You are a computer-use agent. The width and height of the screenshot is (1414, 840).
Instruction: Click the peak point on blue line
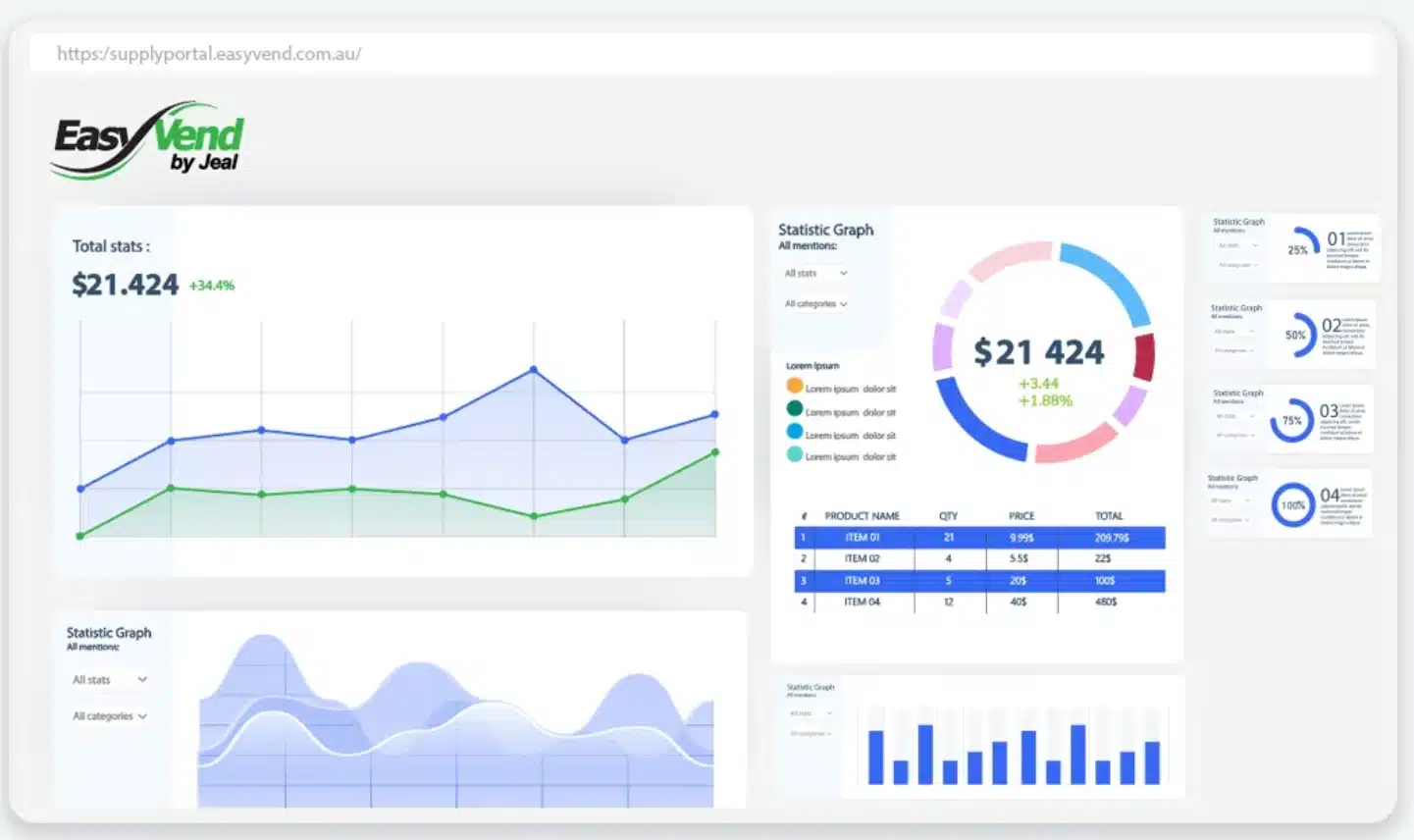pos(534,370)
